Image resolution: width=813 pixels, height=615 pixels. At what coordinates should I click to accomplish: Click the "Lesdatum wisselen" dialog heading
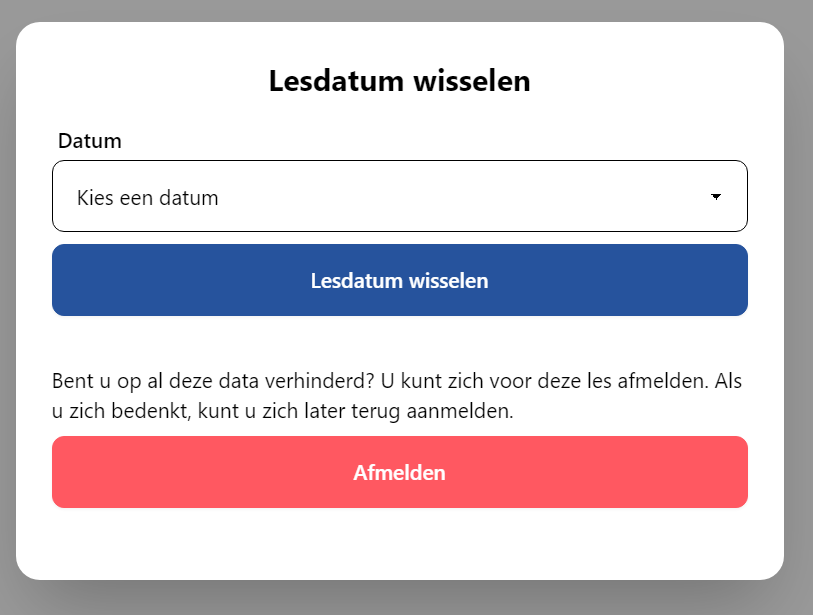[x=399, y=81]
